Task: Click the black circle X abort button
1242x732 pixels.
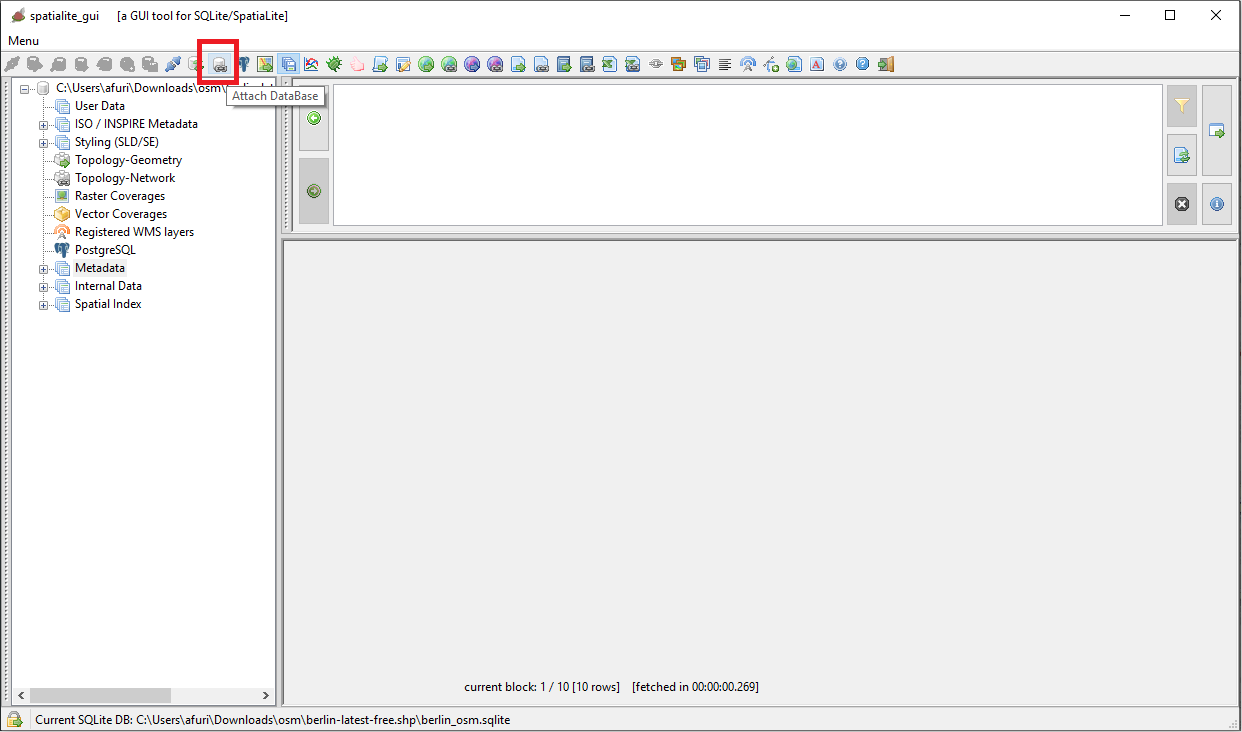Action: (x=1182, y=204)
